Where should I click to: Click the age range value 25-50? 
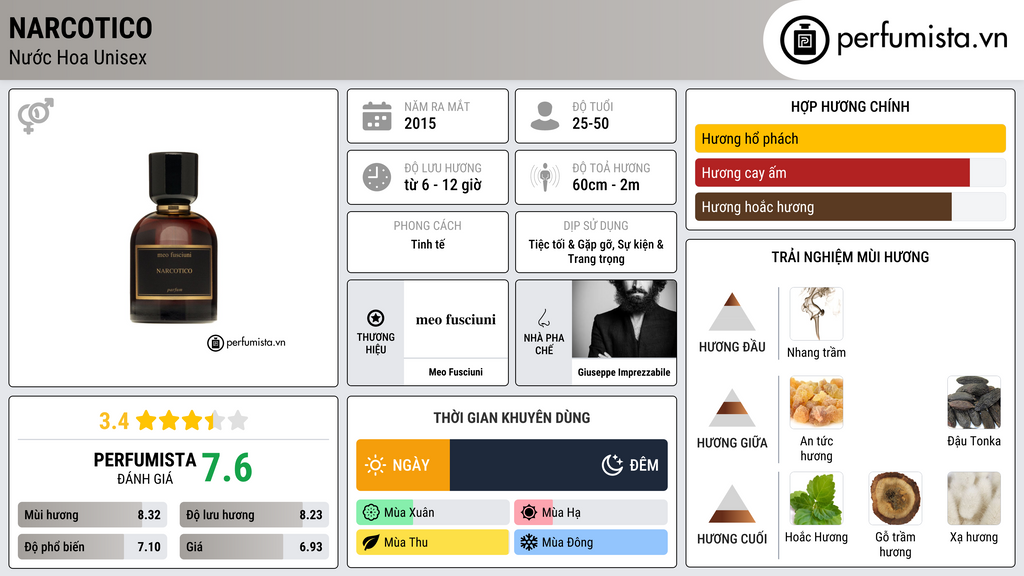(590, 123)
